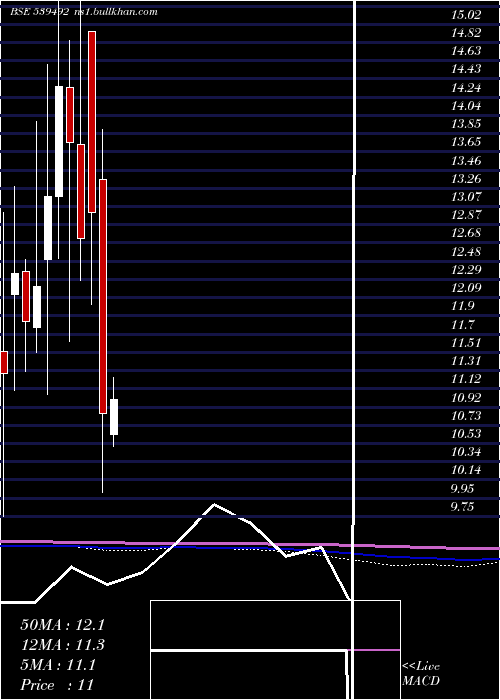
Task: Click the 11.31 price axis label
Action: 466,361
